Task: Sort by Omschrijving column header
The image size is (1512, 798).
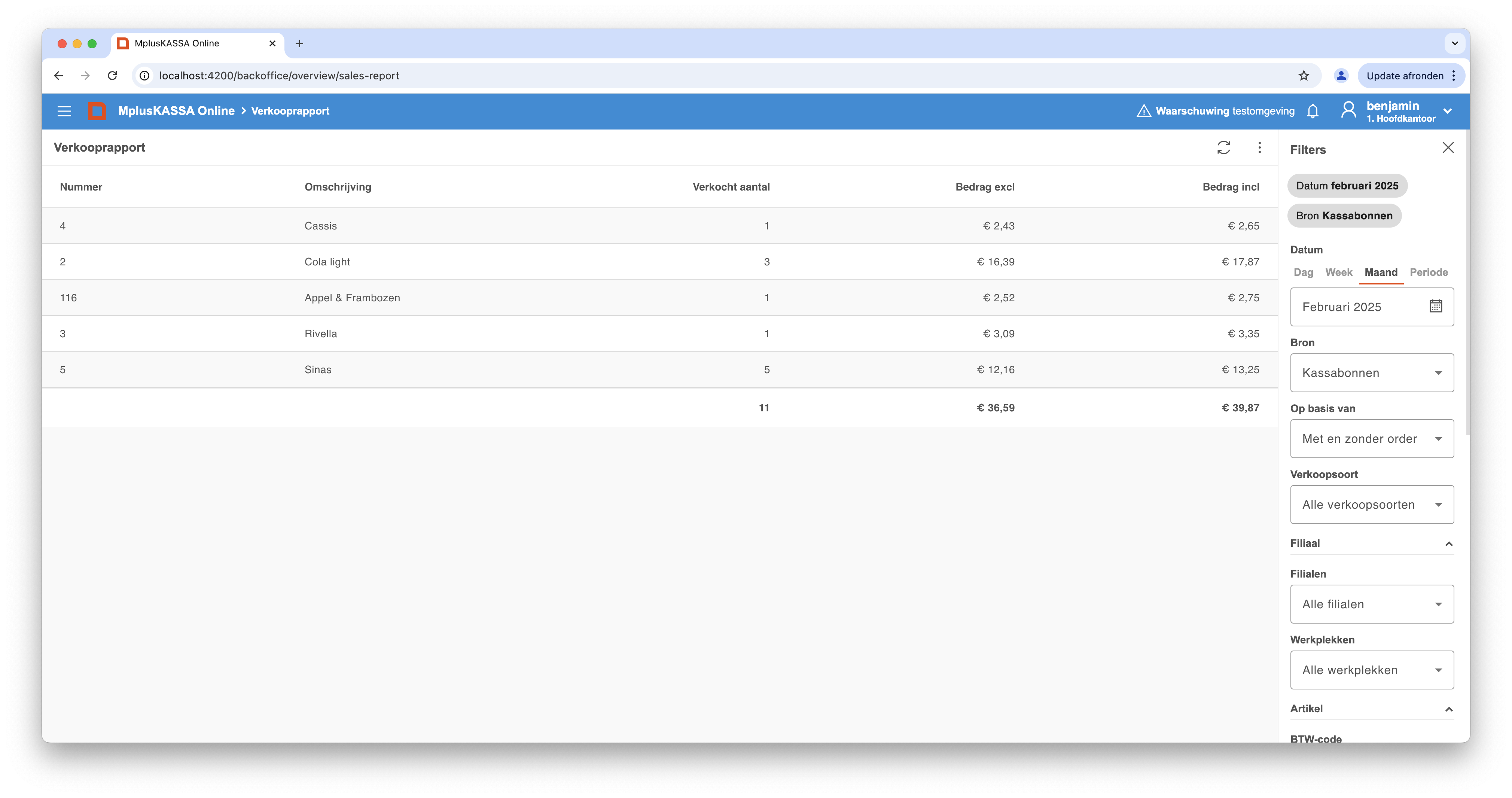Action: (338, 187)
